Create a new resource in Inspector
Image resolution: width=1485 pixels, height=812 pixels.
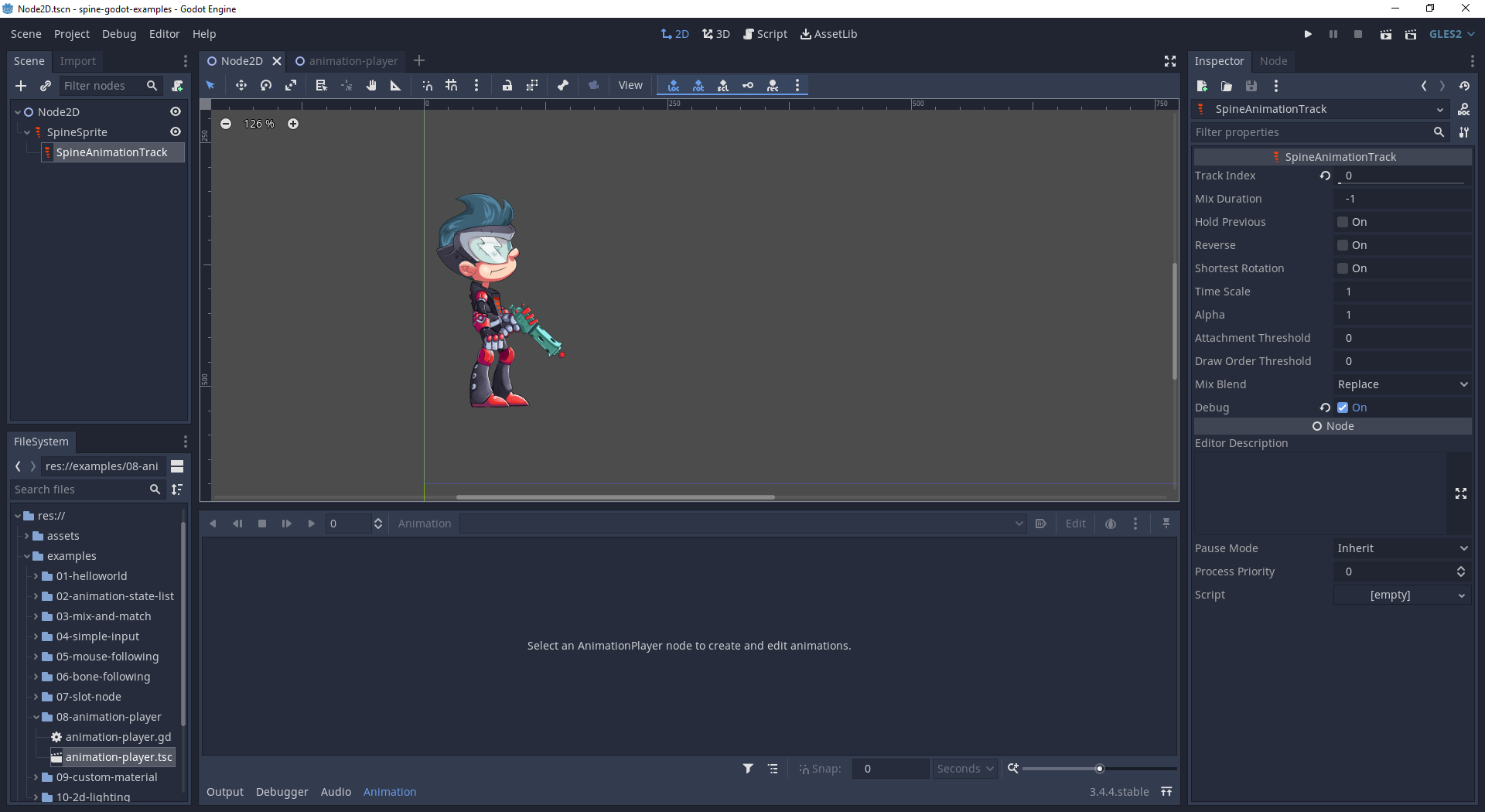pyautogui.click(x=1202, y=86)
